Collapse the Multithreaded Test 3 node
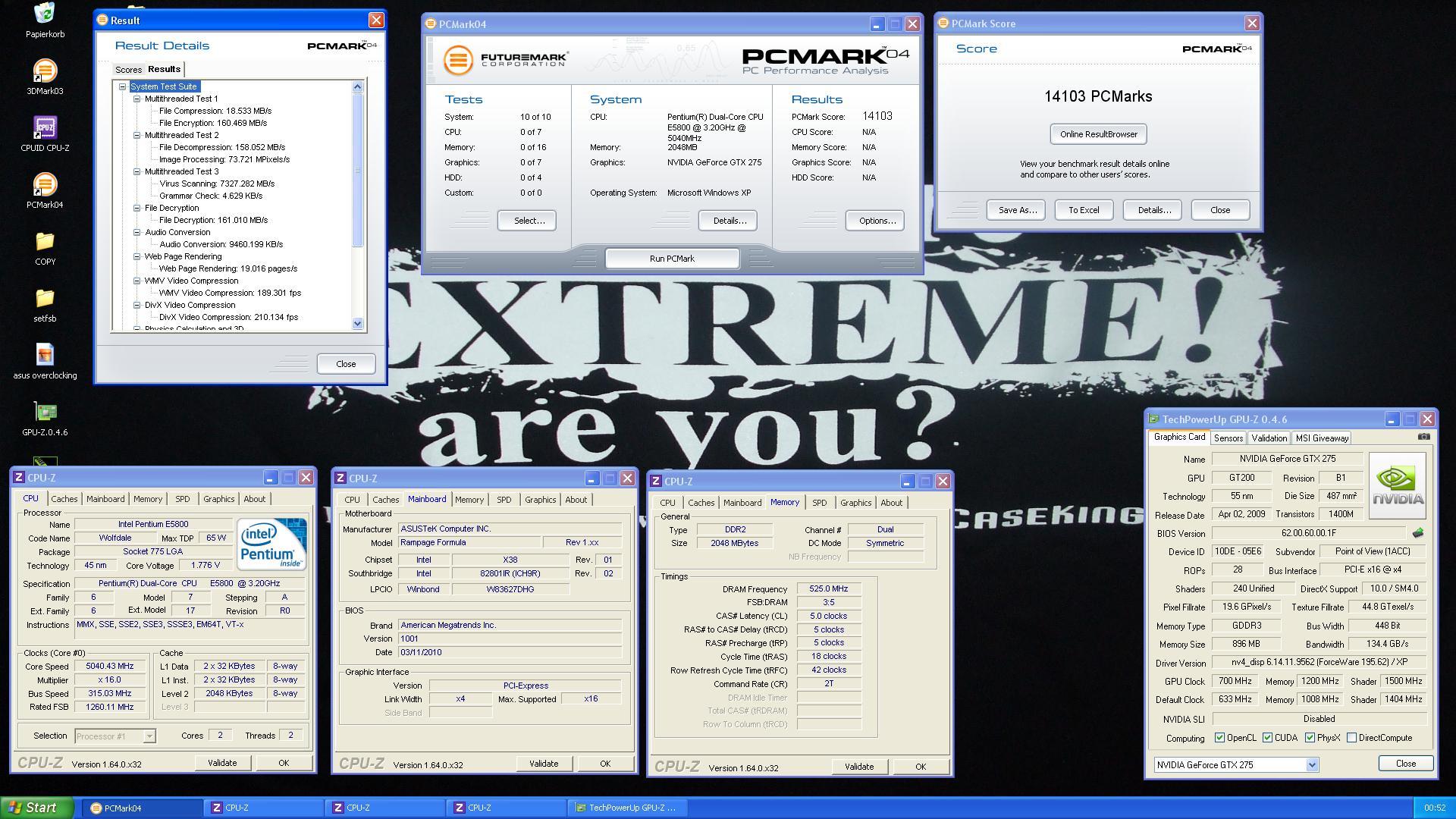Screen dimensions: 1456x819 click(x=136, y=171)
